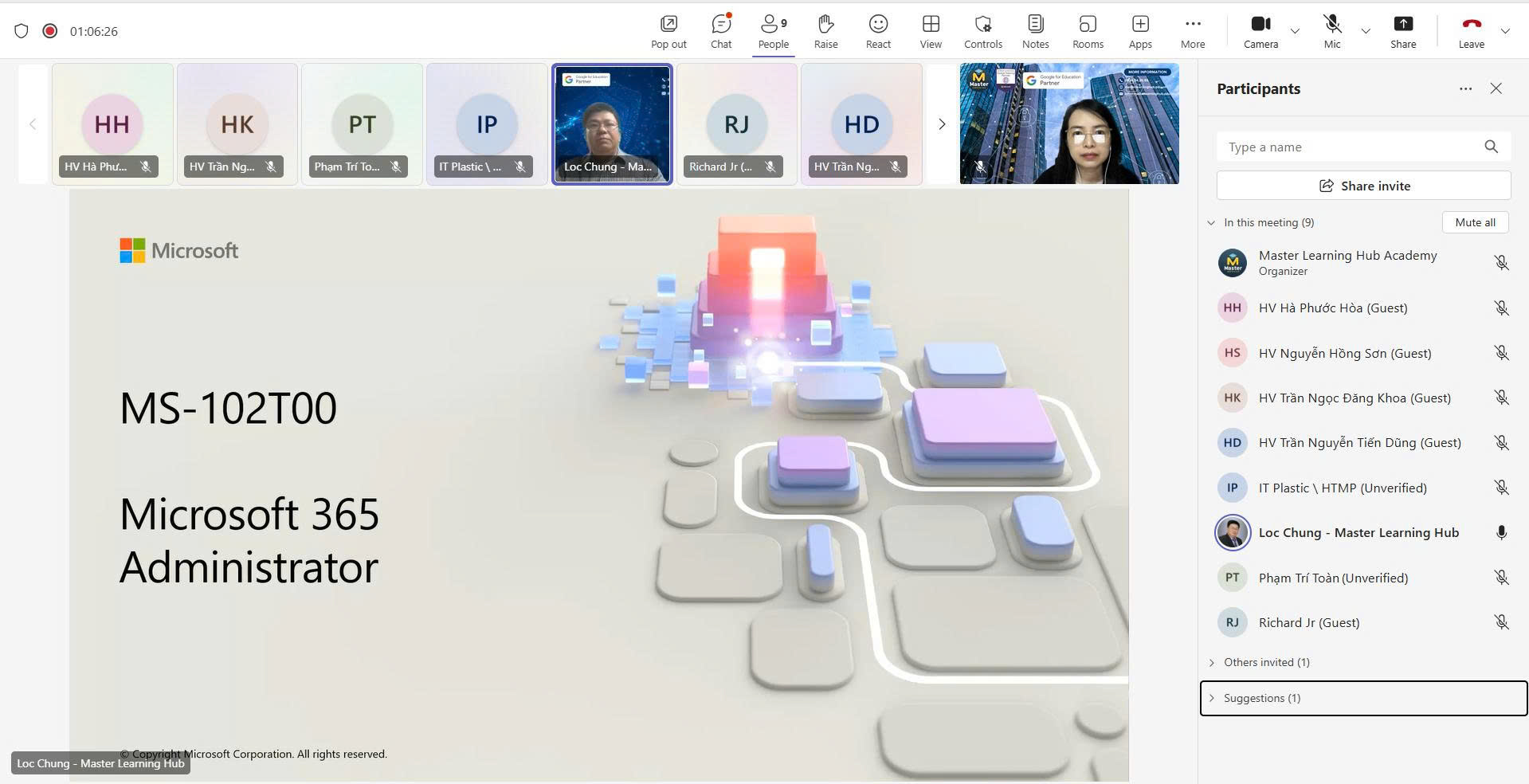1529x784 pixels.
Task: Click the Mute all button
Action: coord(1475,222)
